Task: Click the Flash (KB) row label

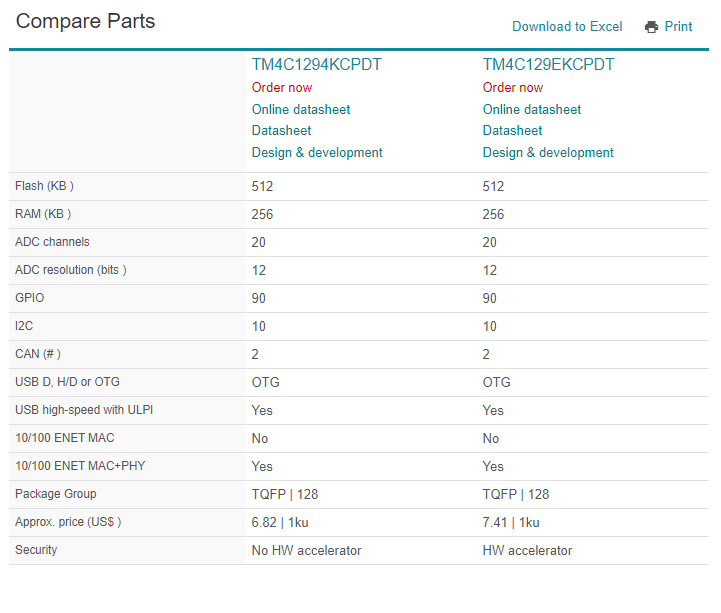Action: 44,186
